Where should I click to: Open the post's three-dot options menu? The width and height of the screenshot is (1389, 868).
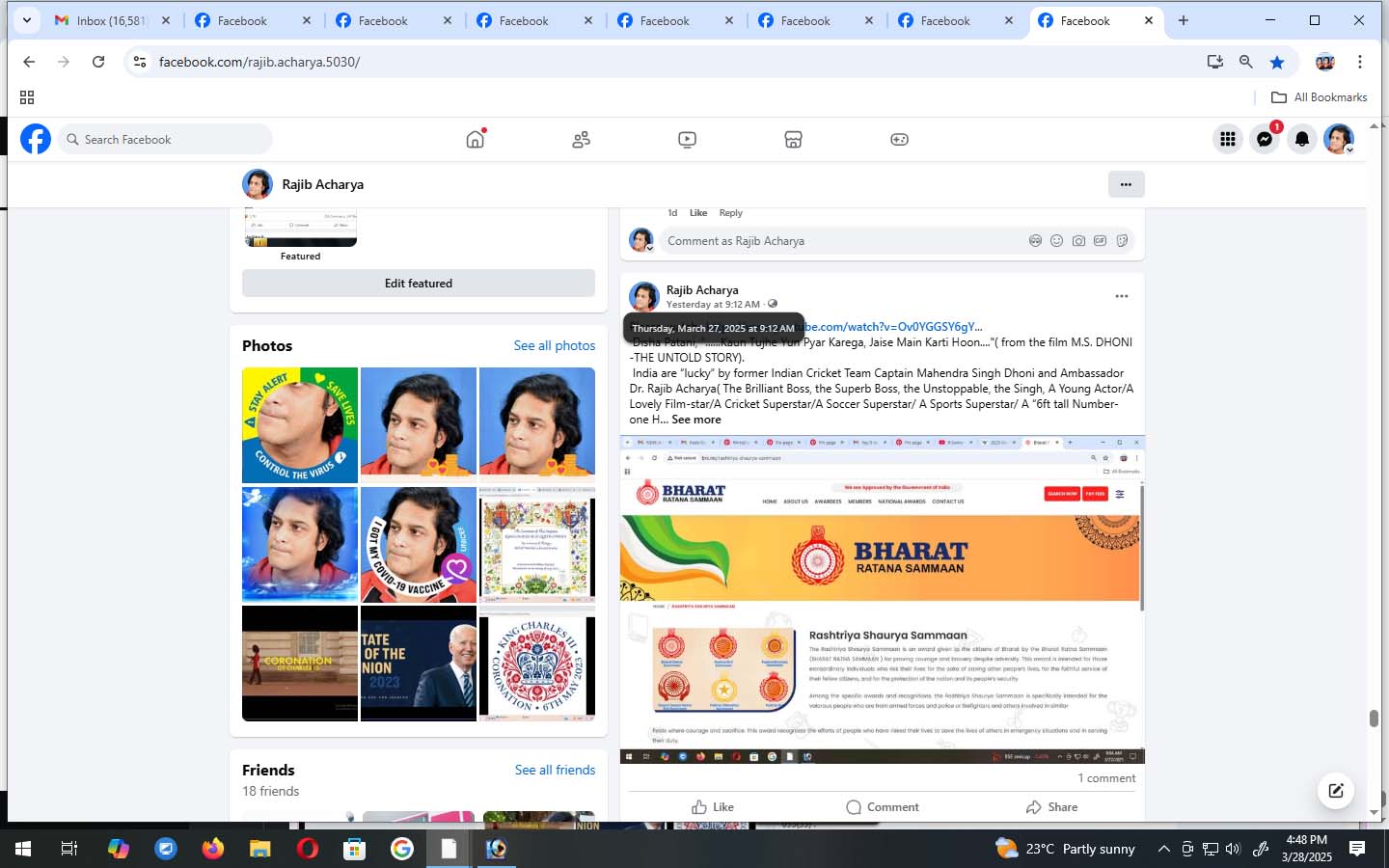pyautogui.click(x=1121, y=296)
